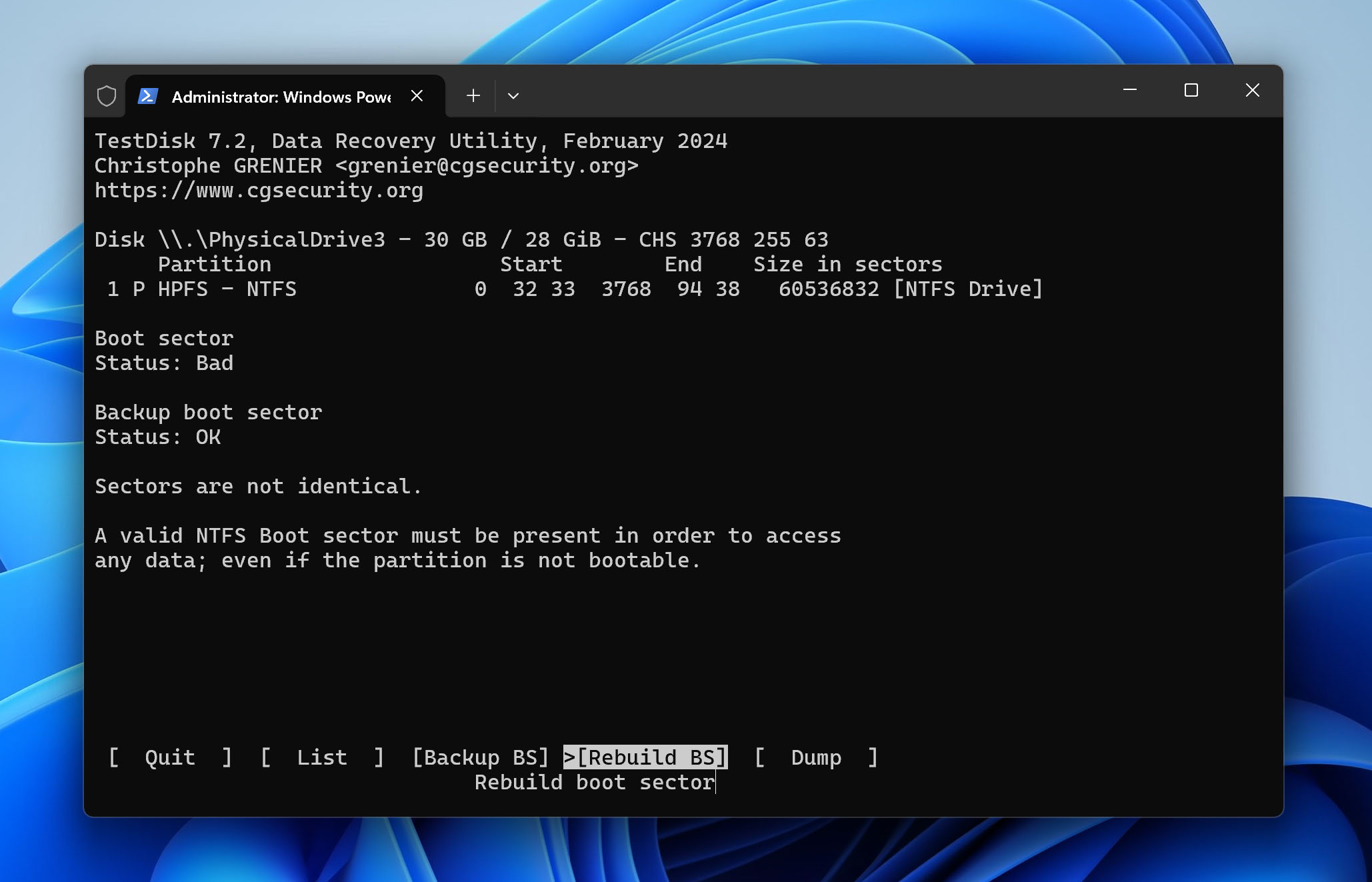Screen dimensions: 1372x882
Task: Click "any data; even if the partition" line
Action: tap(397, 561)
